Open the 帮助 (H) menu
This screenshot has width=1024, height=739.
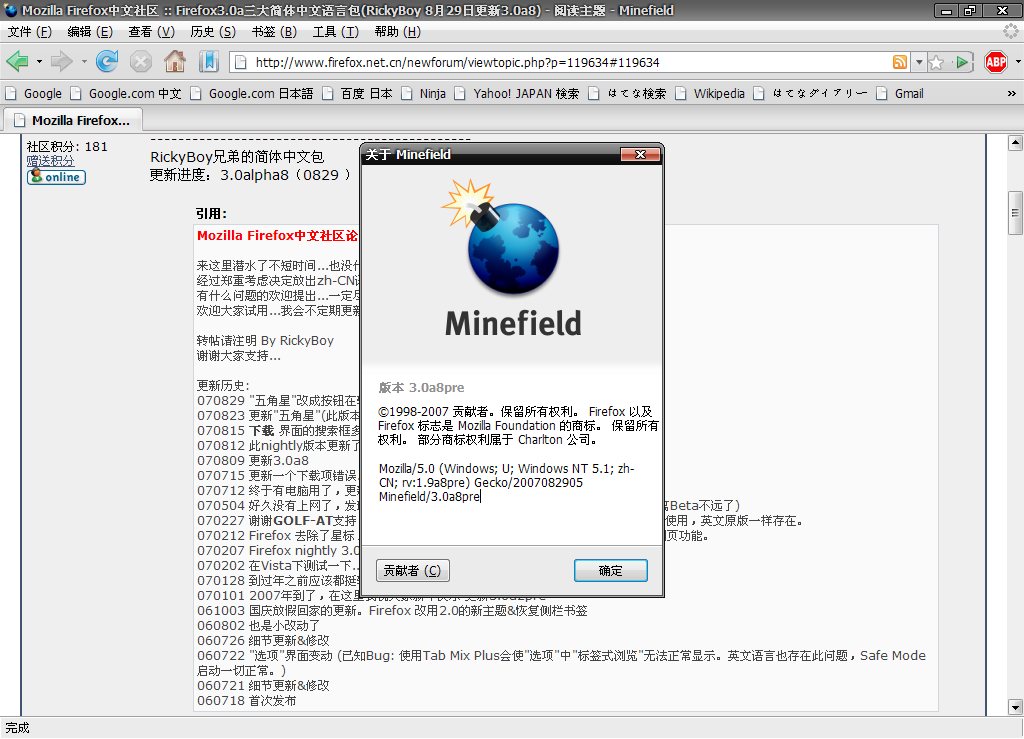click(x=398, y=31)
